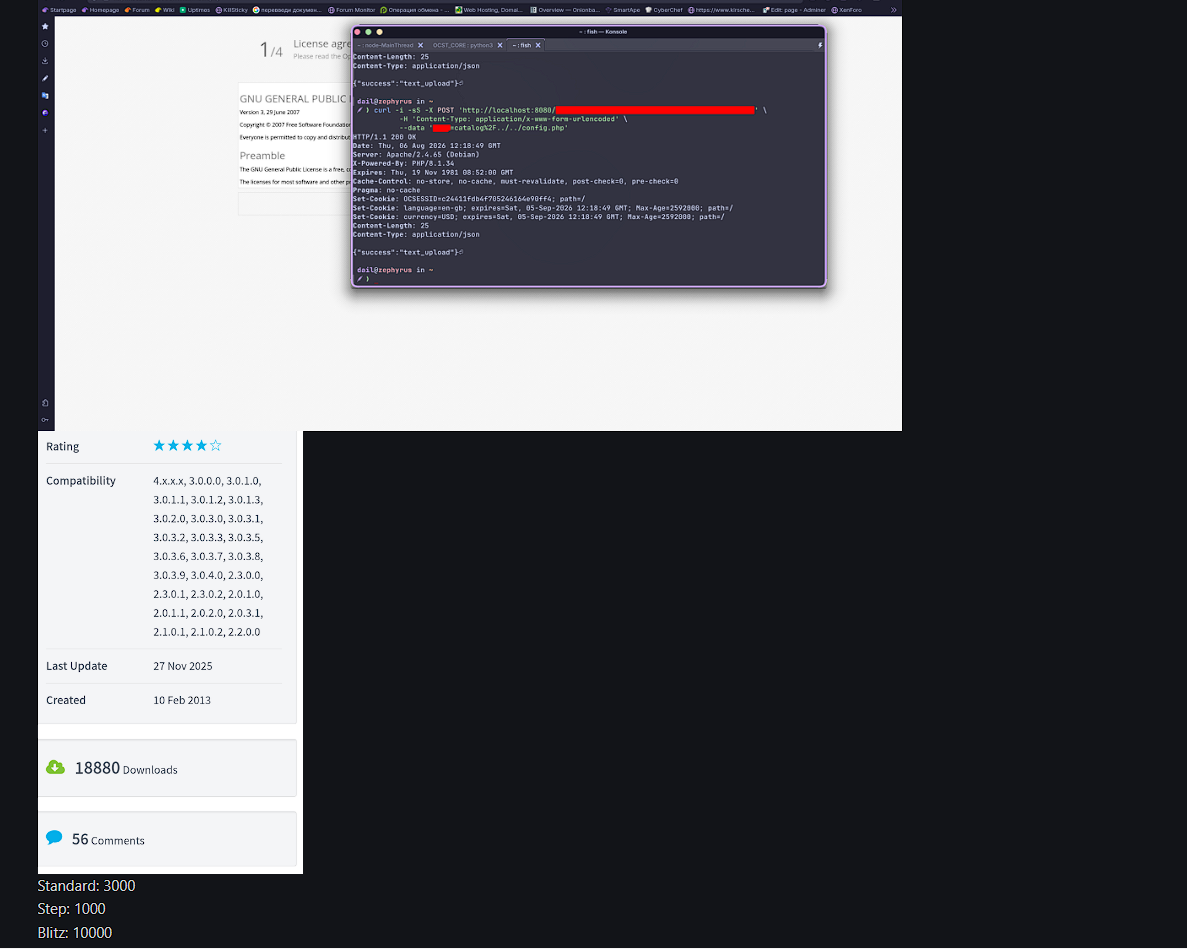Click the Konsole window title bar
The width and height of the screenshot is (1187, 949).
tap(588, 32)
